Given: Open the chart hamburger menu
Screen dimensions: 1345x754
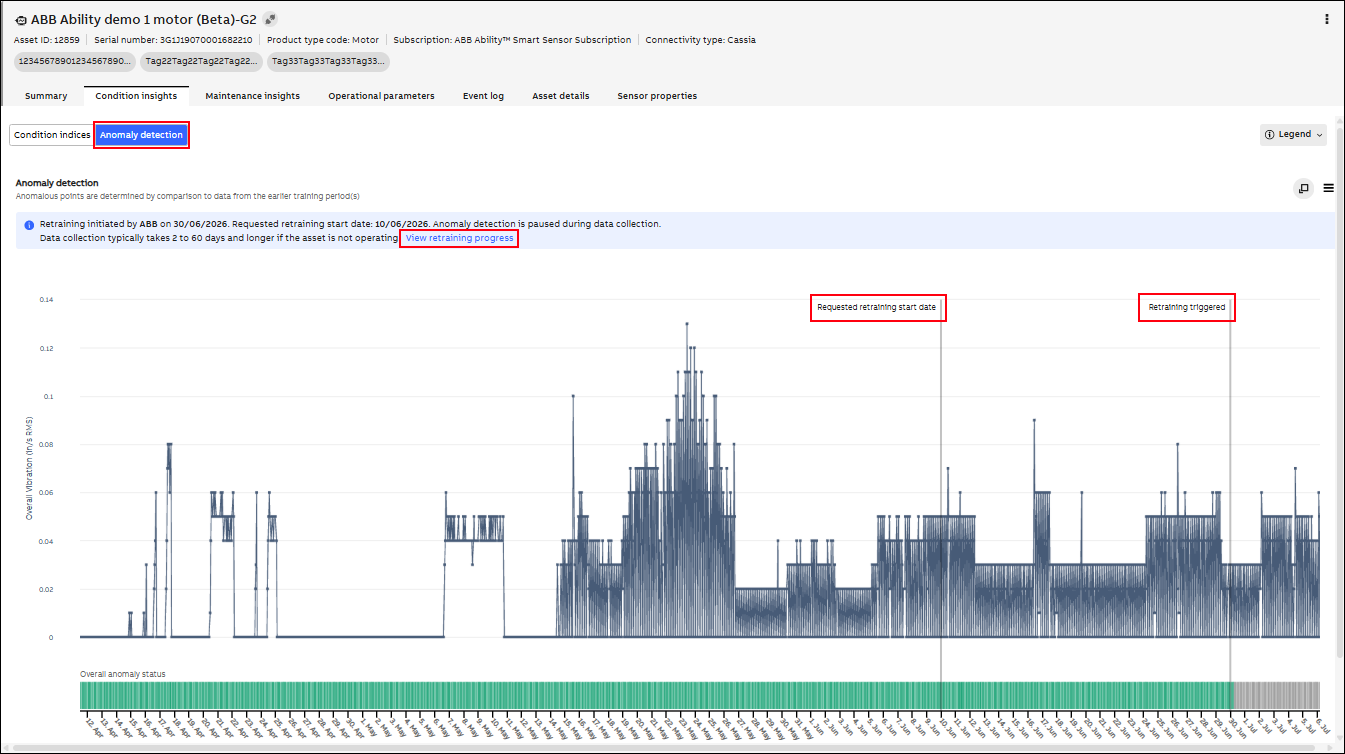Looking at the screenshot, I should click(1329, 188).
